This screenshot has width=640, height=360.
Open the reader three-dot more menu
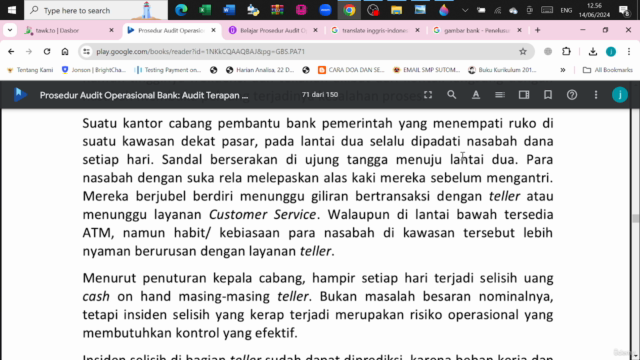pyautogui.click(x=596, y=95)
